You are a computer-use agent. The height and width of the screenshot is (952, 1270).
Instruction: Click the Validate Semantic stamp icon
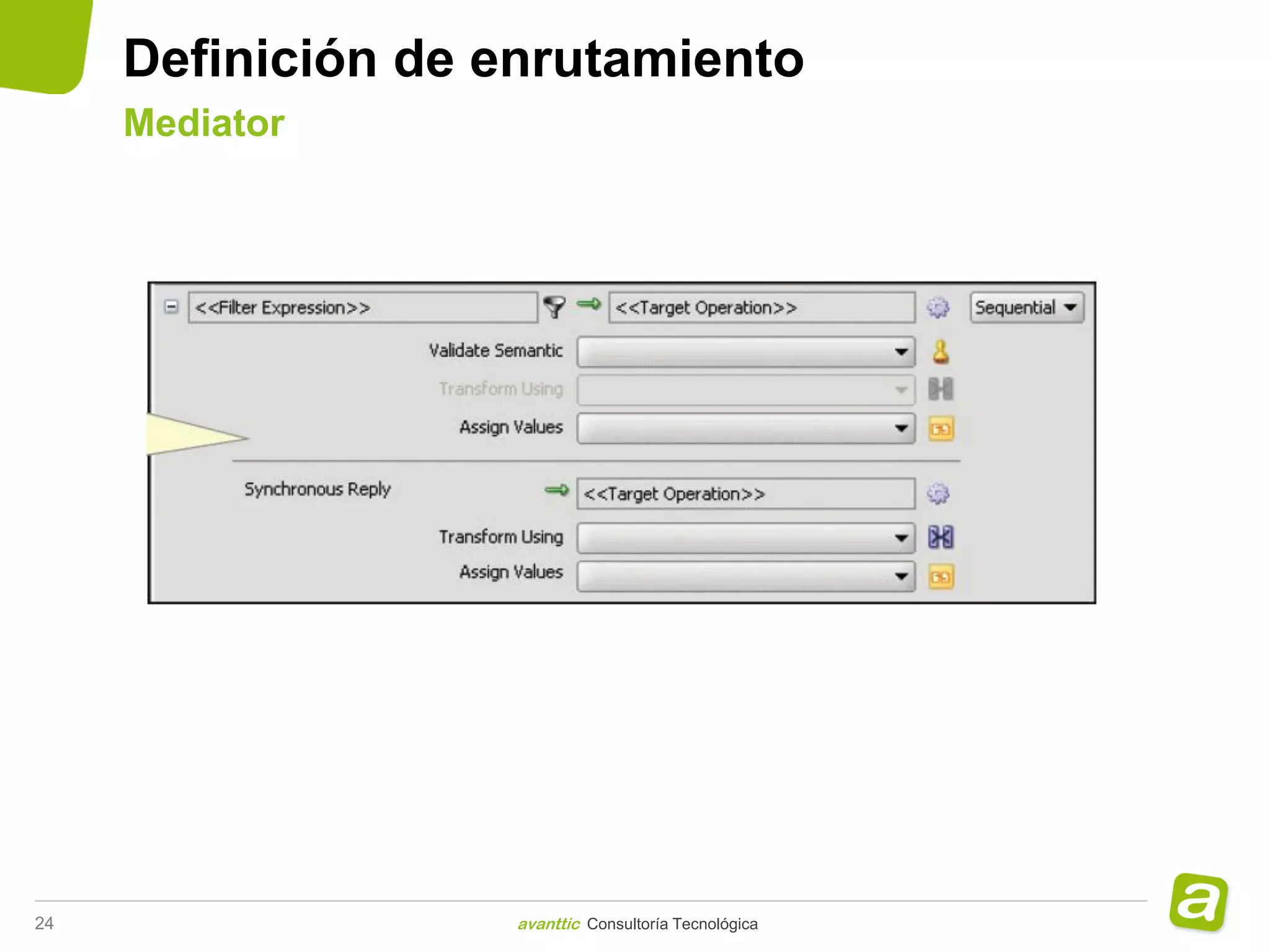pyautogui.click(x=941, y=352)
